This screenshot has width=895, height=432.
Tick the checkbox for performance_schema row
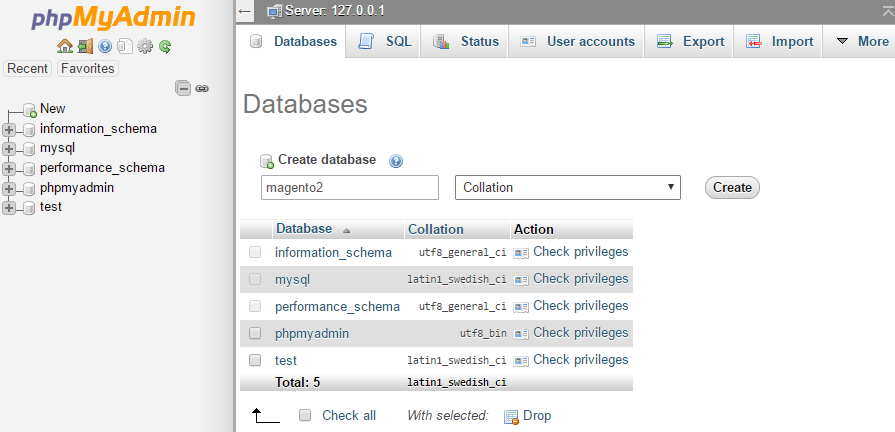[x=255, y=306]
